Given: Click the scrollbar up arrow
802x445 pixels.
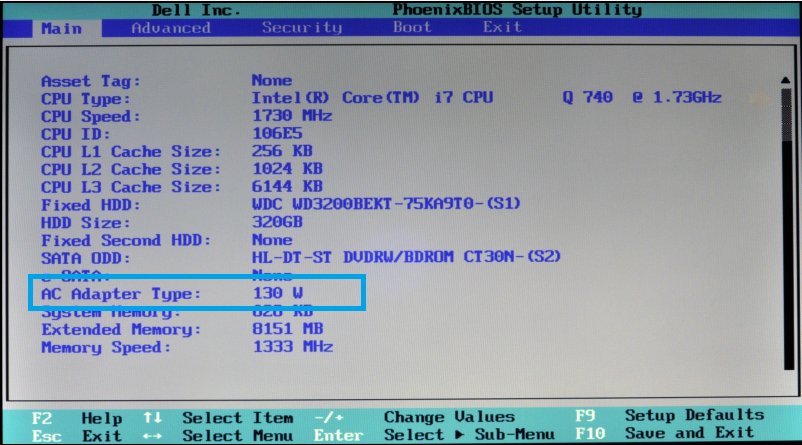Looking at the screenshot, I should (786, 80).
